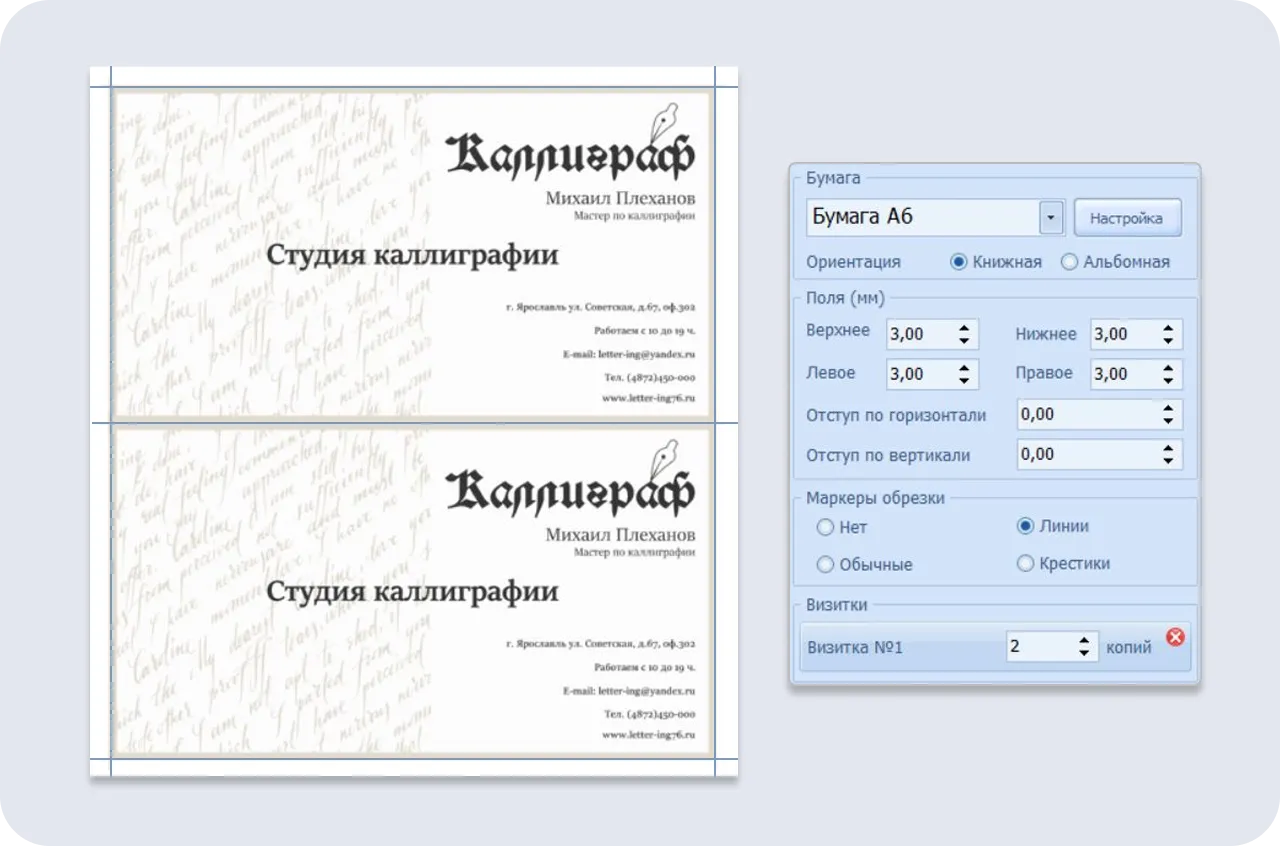The height and width of the screenshot is (846, 1280).
Task: Open the Бумага A6 paper dropdown
Action: click(x=1050, y=217)
